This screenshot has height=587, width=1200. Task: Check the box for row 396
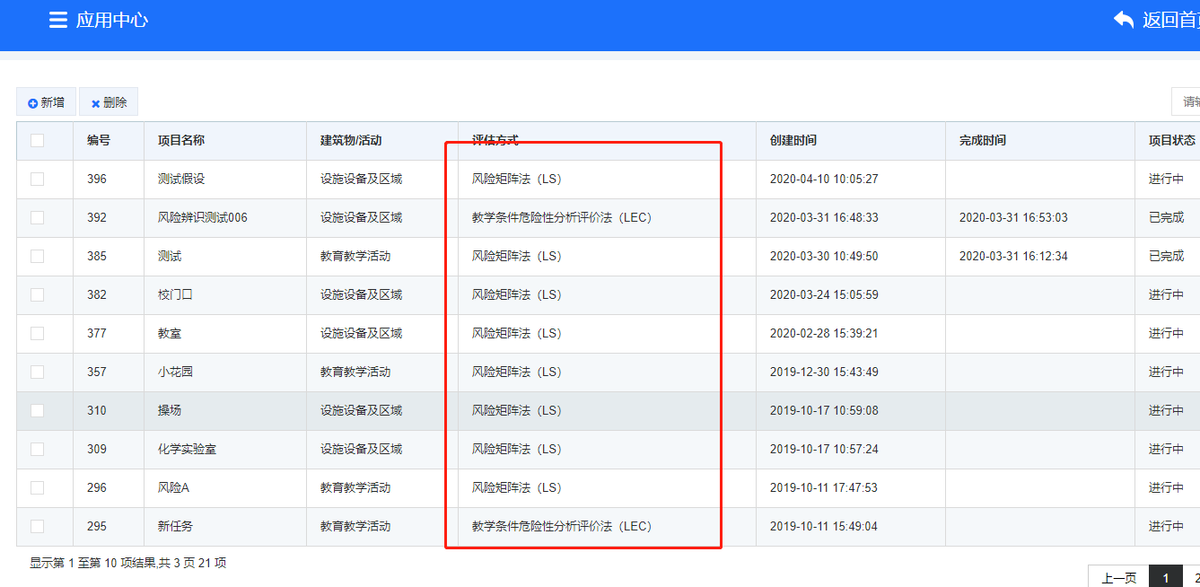(37, 179)
